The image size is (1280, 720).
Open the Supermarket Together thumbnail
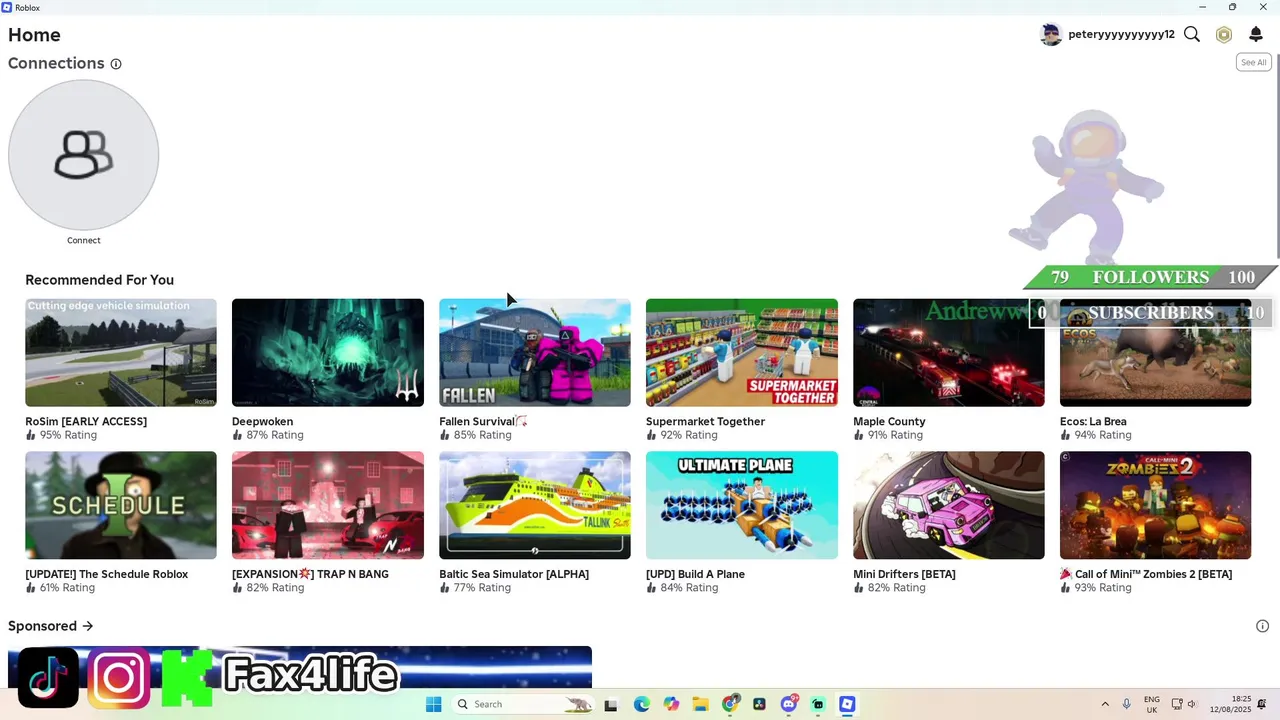pyautogui.click(x=742, y=352)
